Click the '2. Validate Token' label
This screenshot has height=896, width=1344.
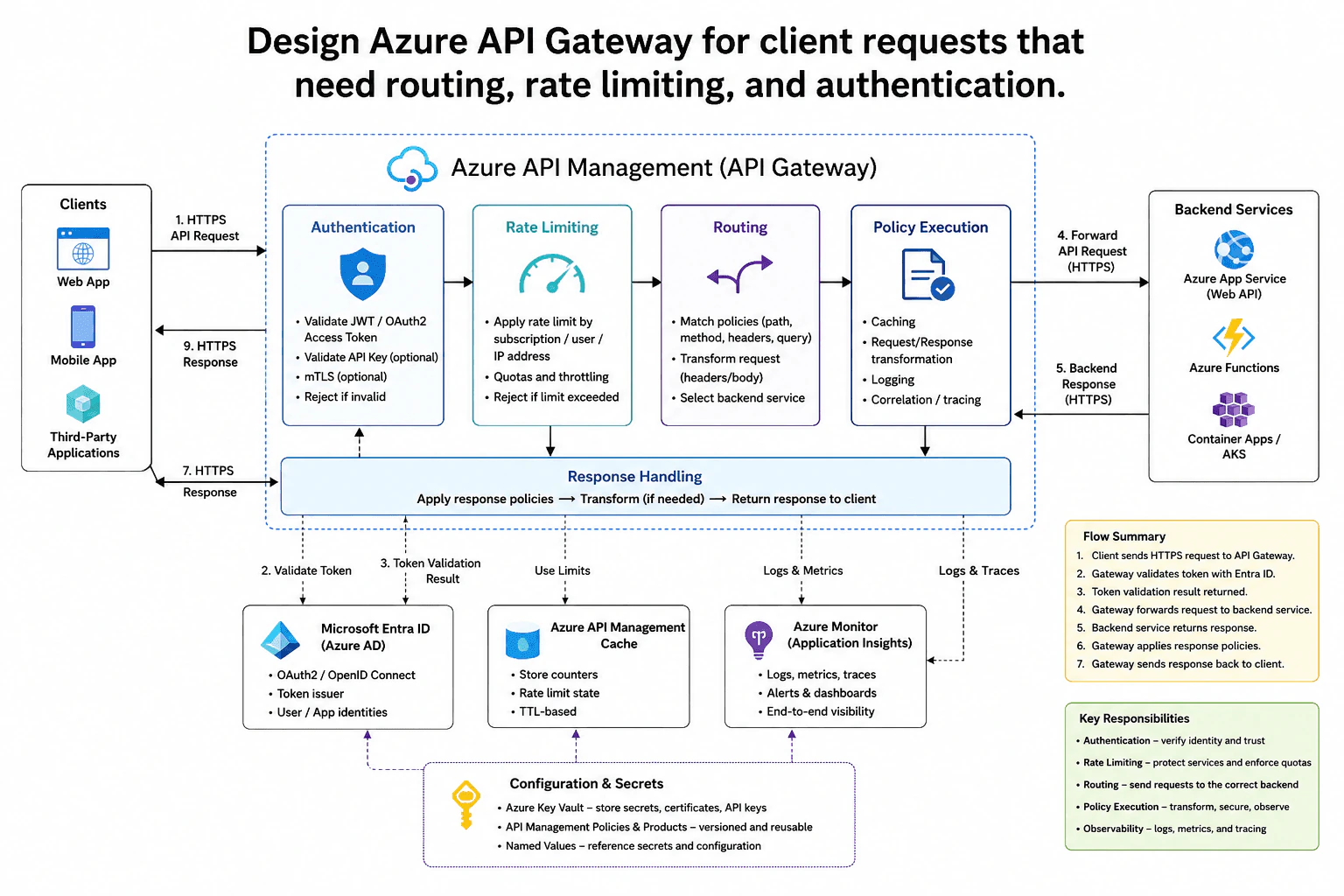click(306, 570)
